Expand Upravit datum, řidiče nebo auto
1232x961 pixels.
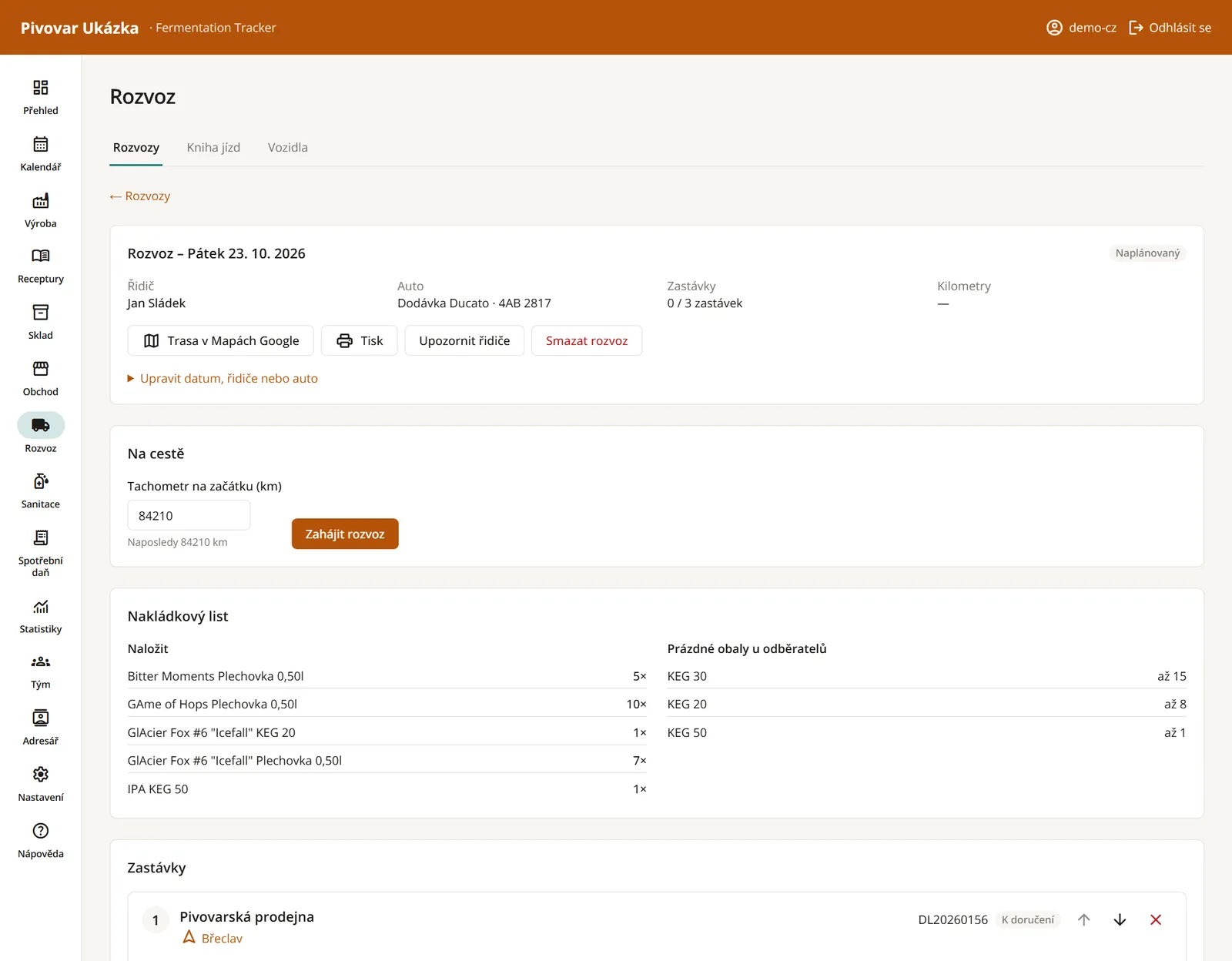(223, 378)
